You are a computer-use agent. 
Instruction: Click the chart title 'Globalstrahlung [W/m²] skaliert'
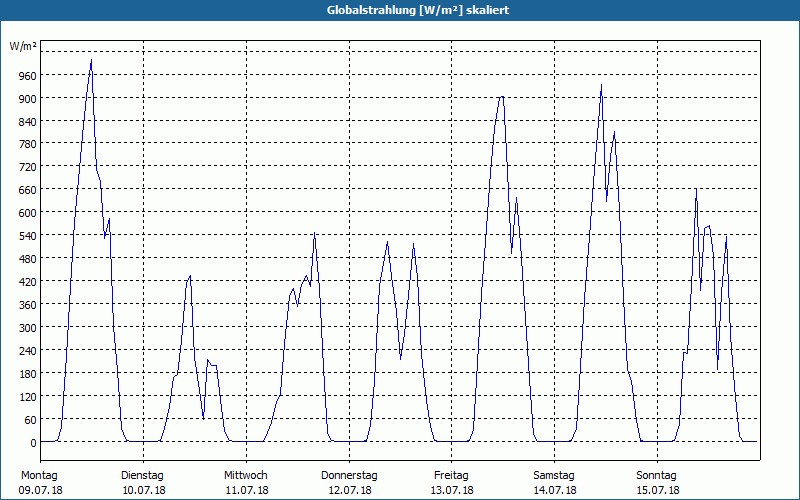(418, 10)
